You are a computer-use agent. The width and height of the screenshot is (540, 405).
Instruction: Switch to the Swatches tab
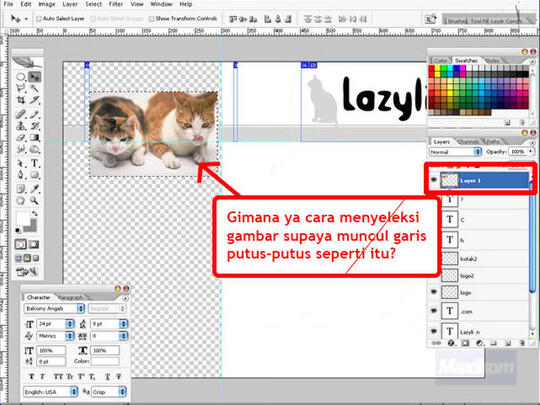click(x=466, y=61)
